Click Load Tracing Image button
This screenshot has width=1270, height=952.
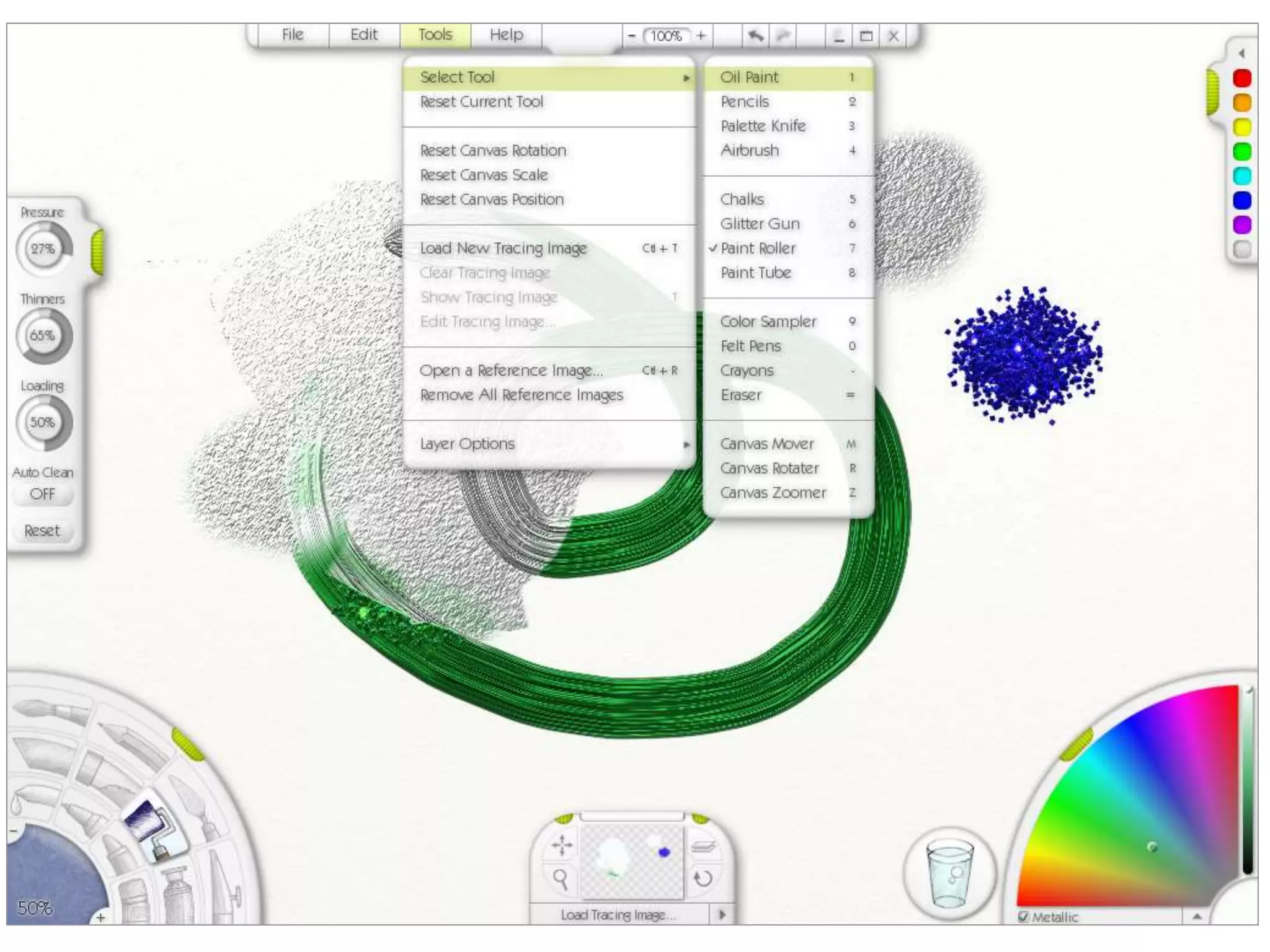[618, 915]
